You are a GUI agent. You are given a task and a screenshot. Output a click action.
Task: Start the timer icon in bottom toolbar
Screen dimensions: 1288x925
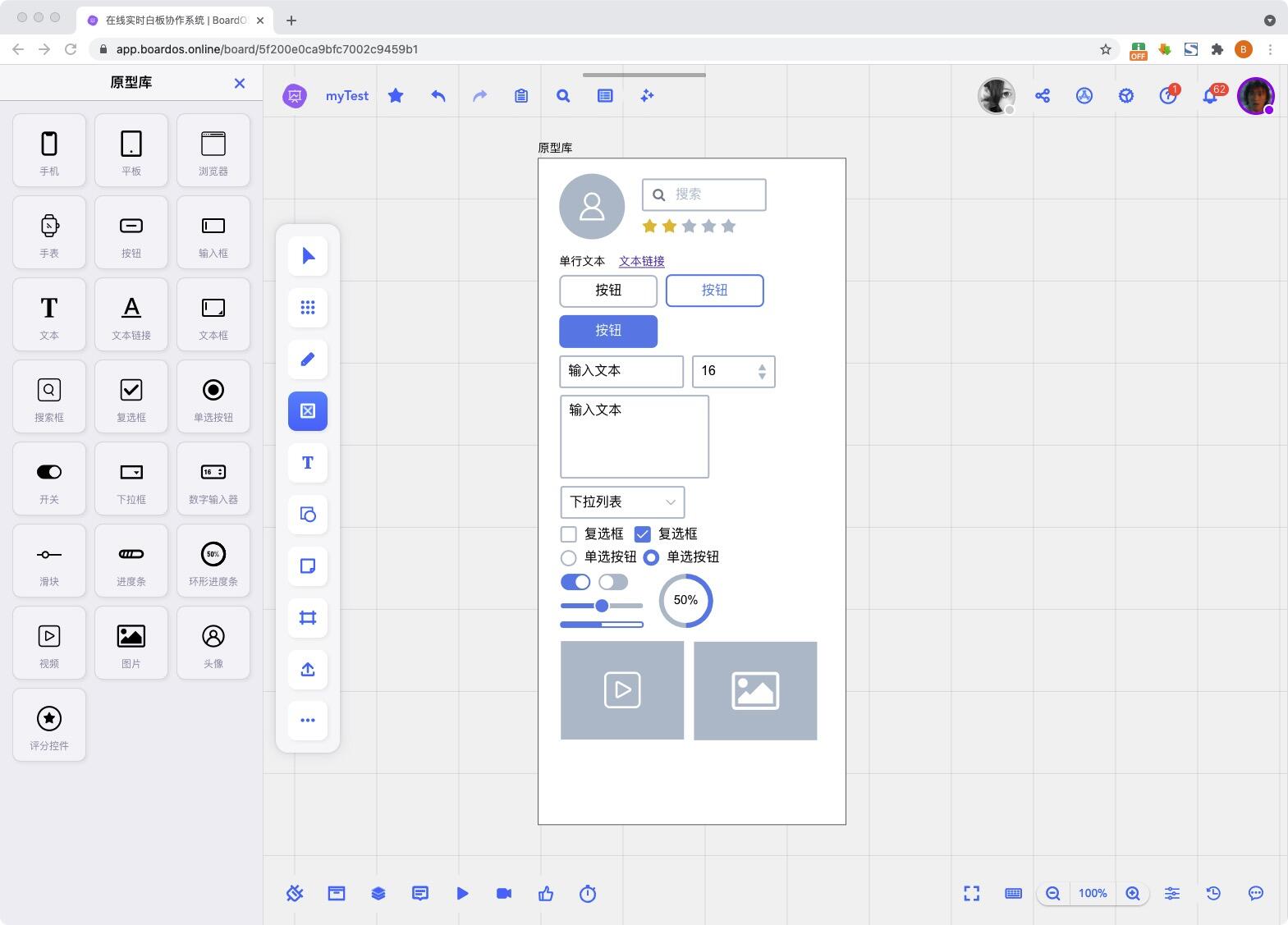tap(588, 894)
